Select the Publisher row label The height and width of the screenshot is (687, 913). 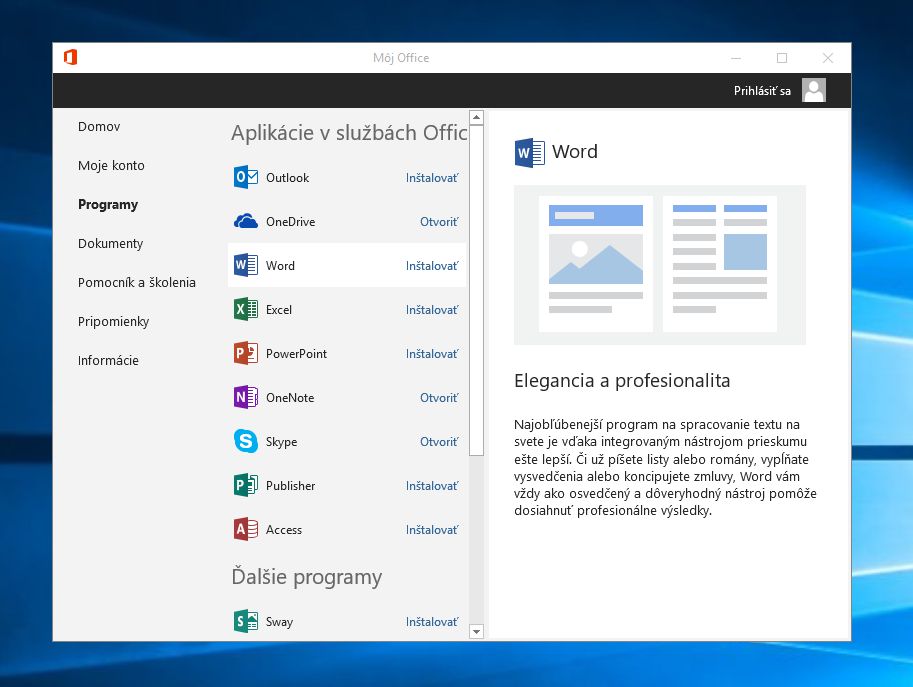click(291, 486)
